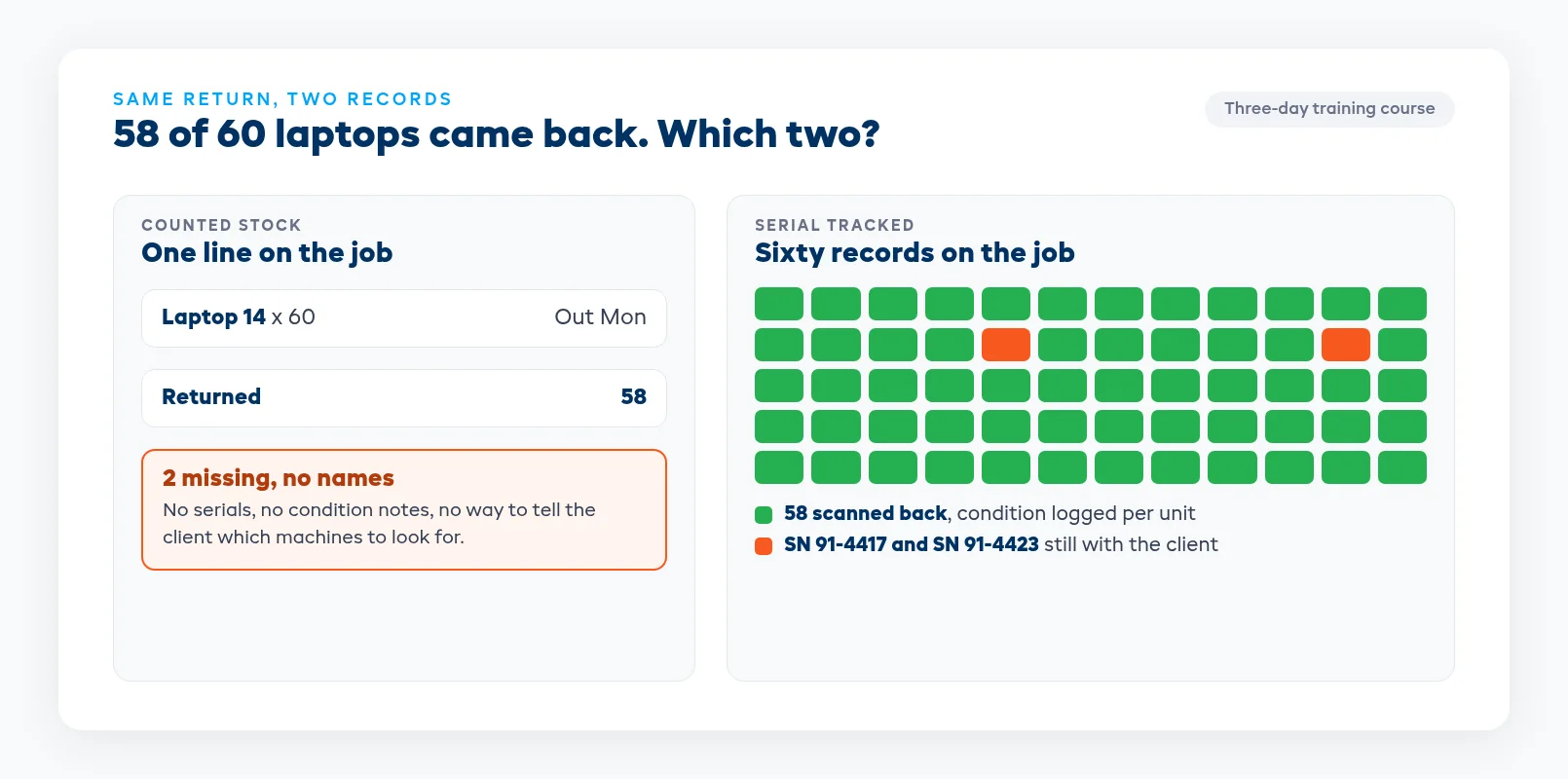This screenshot has width=1568, height=779.
Task: Click the first orange laptop square
Action: [x=1006, y=345]
